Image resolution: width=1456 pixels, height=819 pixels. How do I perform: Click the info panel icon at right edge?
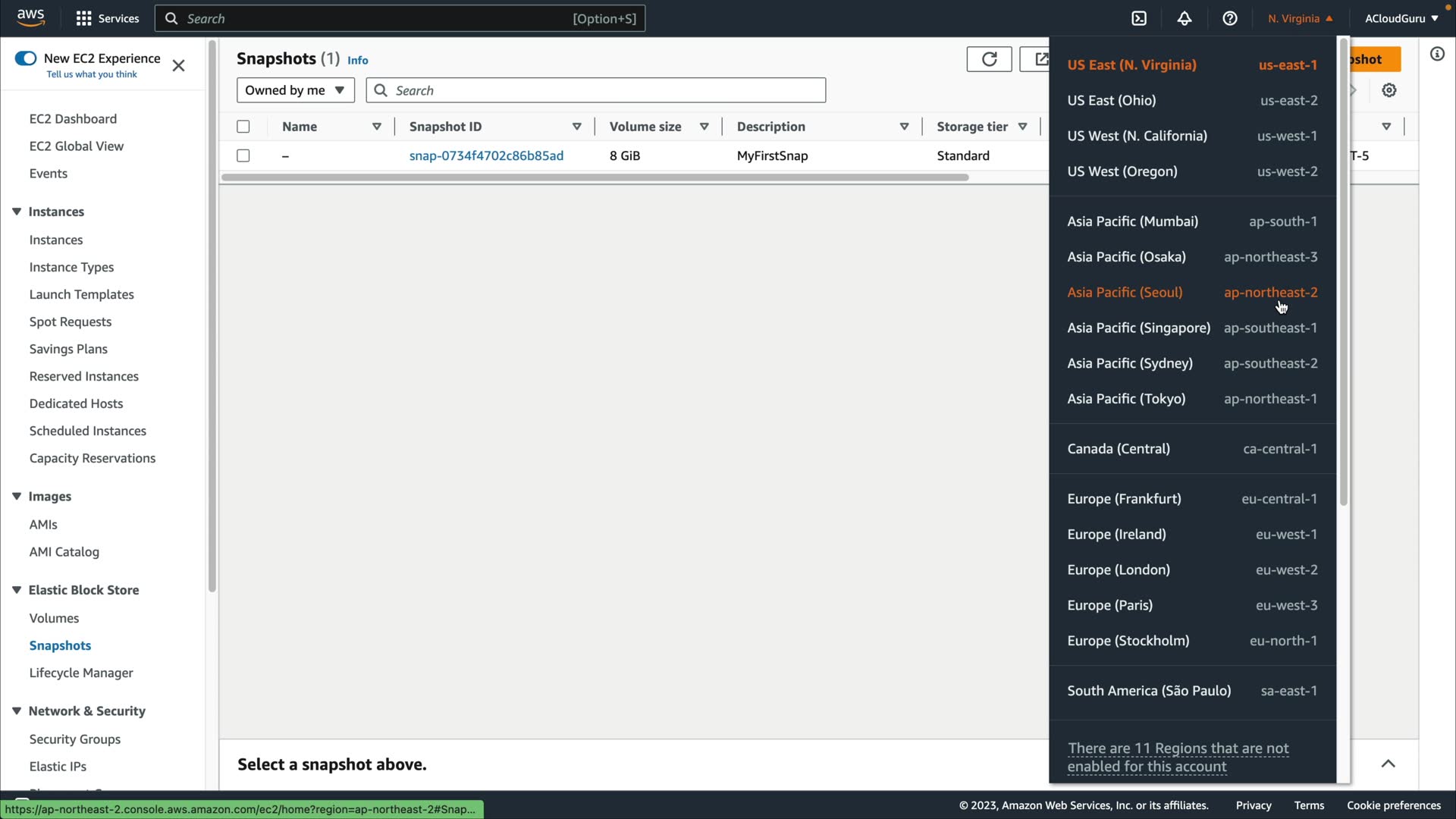point(1437,54)
